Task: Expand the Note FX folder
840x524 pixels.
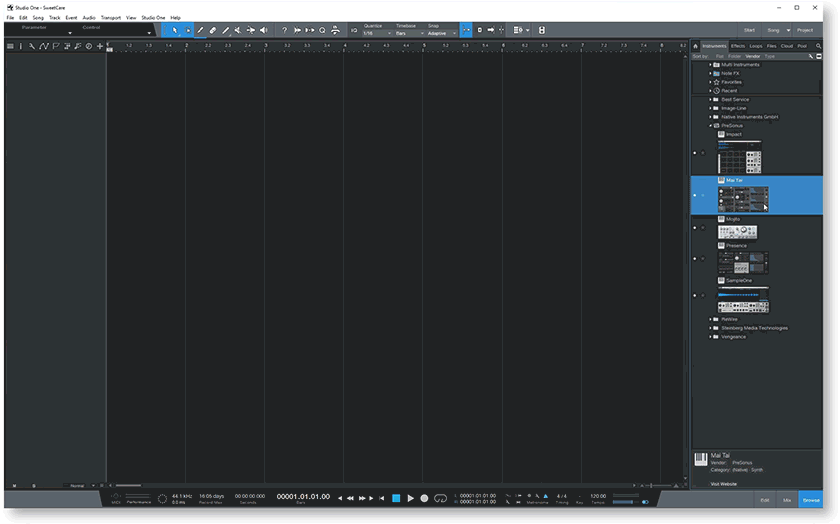Action: 710,73
